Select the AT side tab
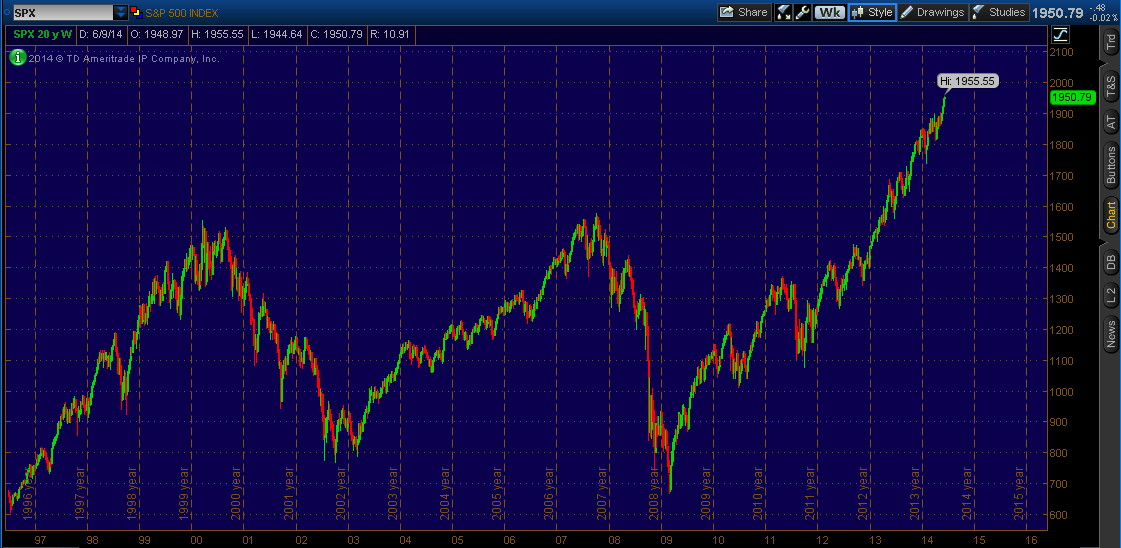This screenshot has height=548, width=1121. pos(1110,120)
